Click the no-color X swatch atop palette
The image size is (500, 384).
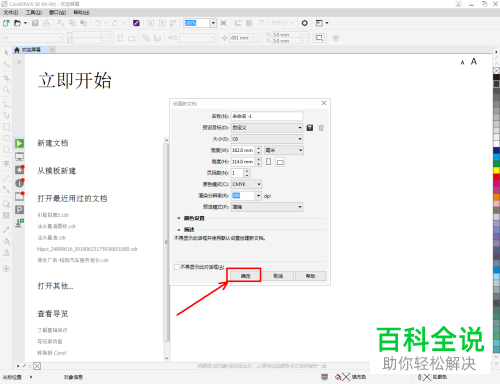tap(496, 70)
